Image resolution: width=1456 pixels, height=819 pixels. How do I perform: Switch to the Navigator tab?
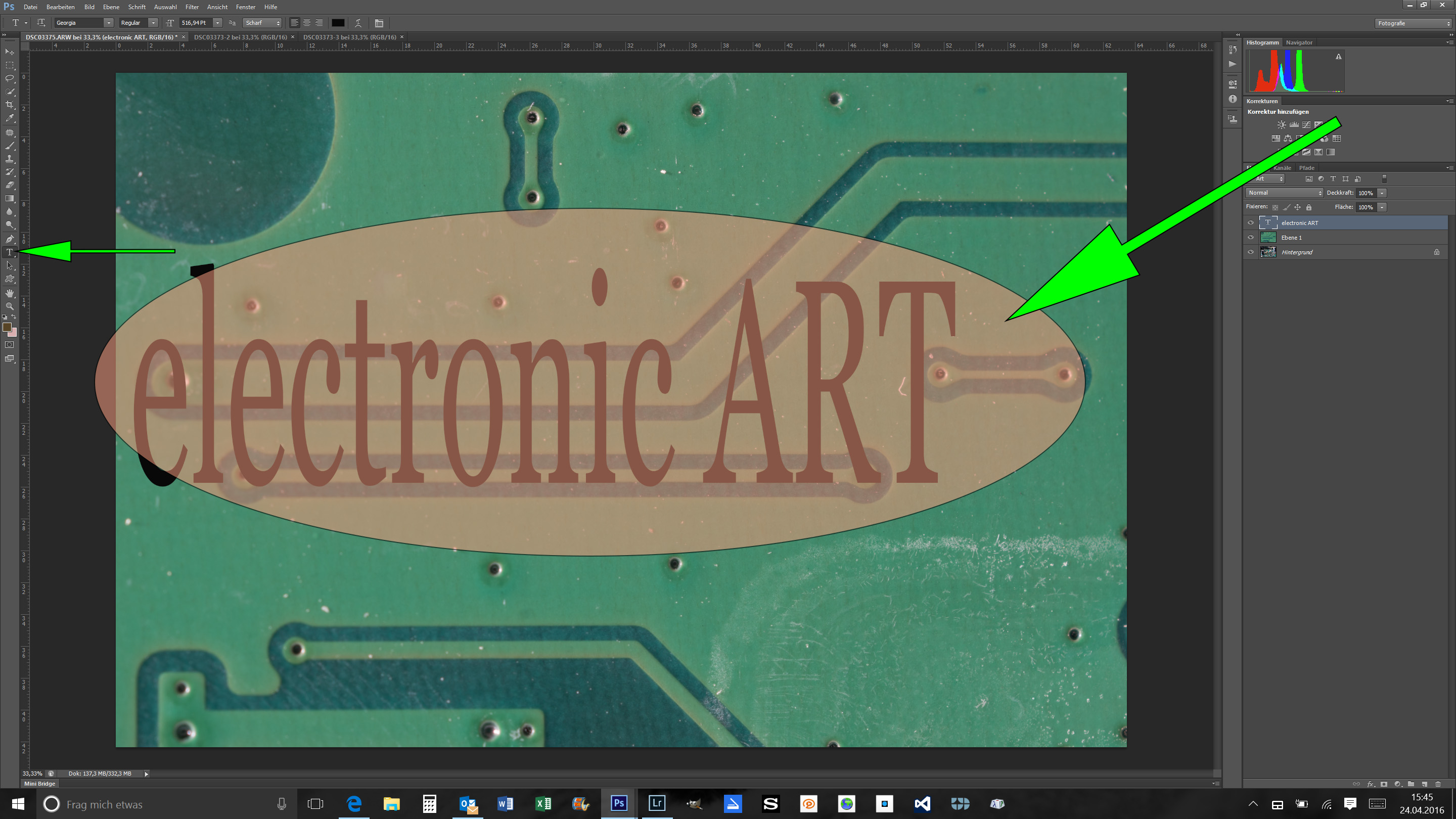[1299, 42]
